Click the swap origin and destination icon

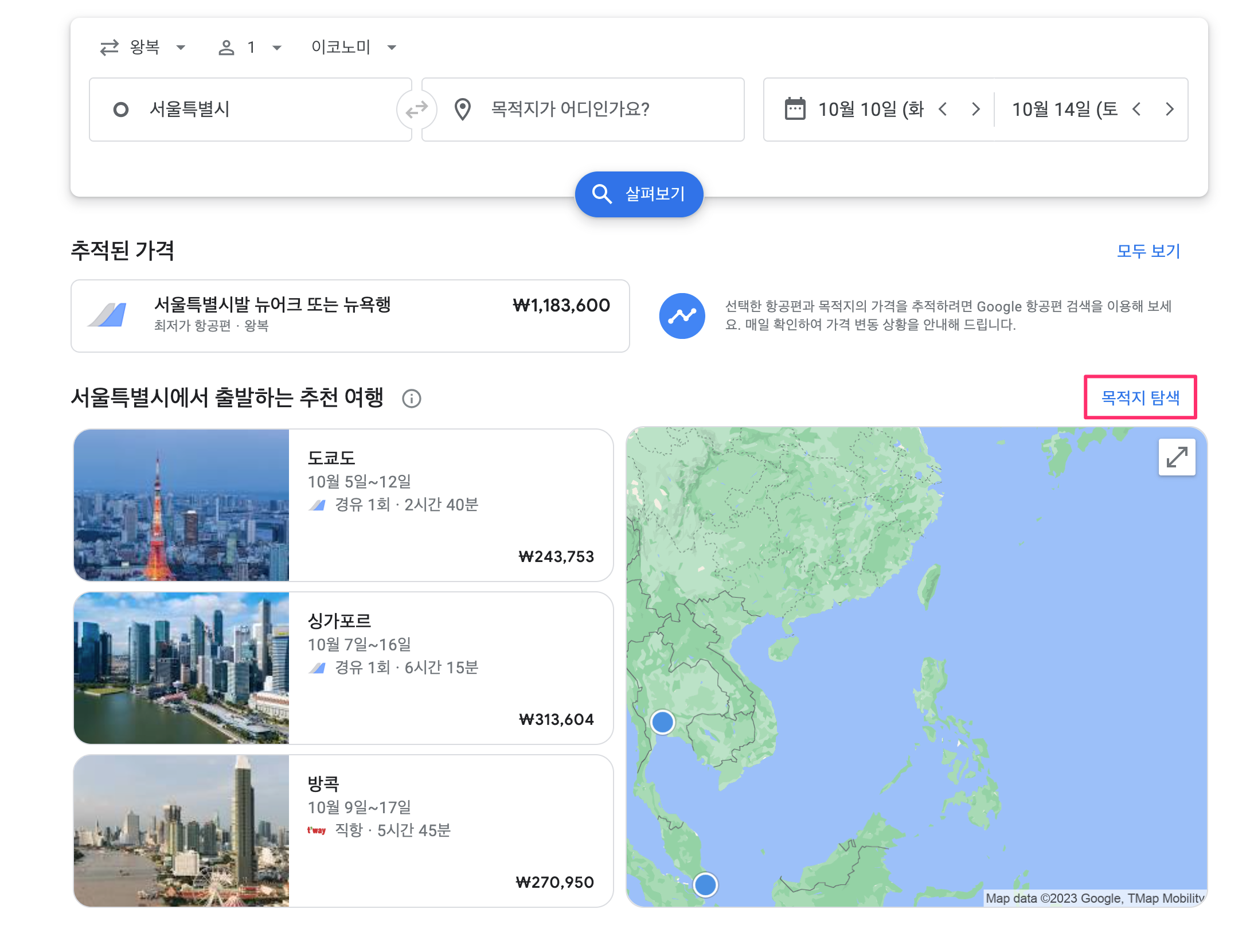416,109
